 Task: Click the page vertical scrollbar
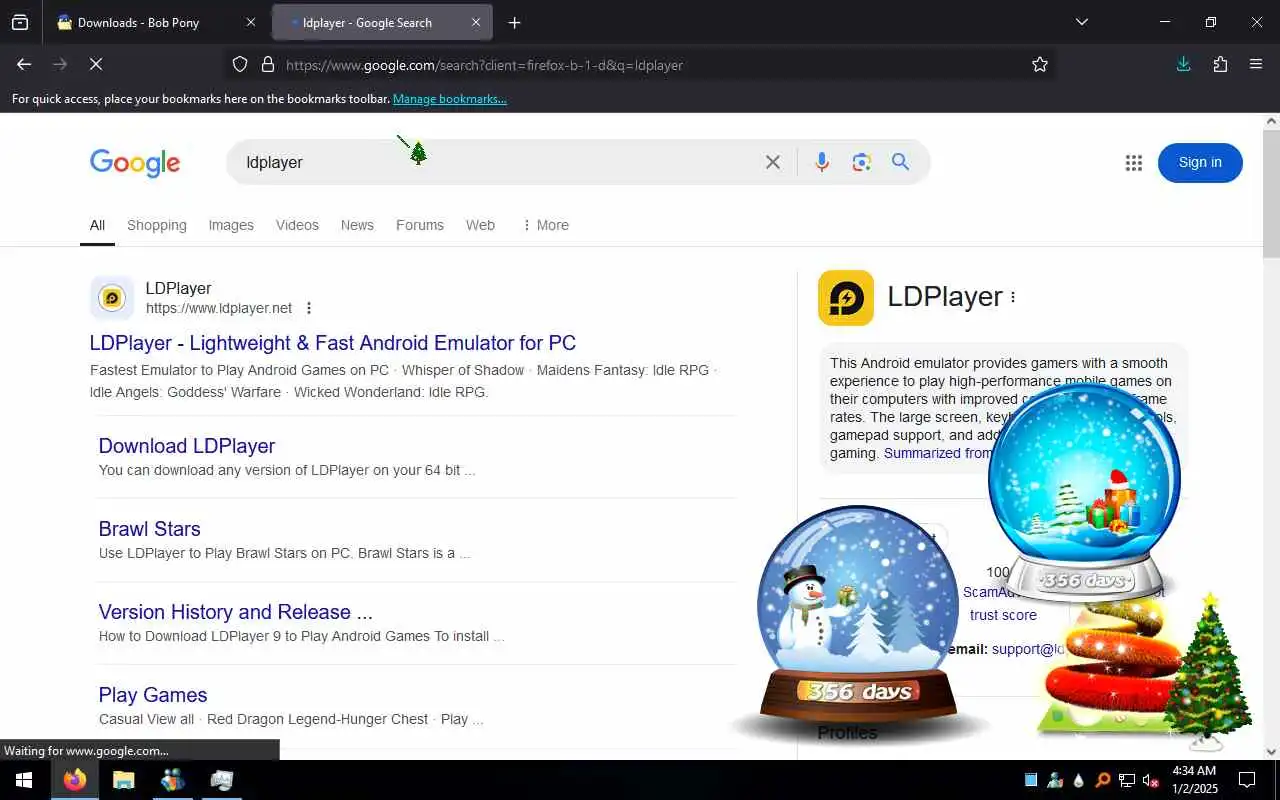[1271, 194]
